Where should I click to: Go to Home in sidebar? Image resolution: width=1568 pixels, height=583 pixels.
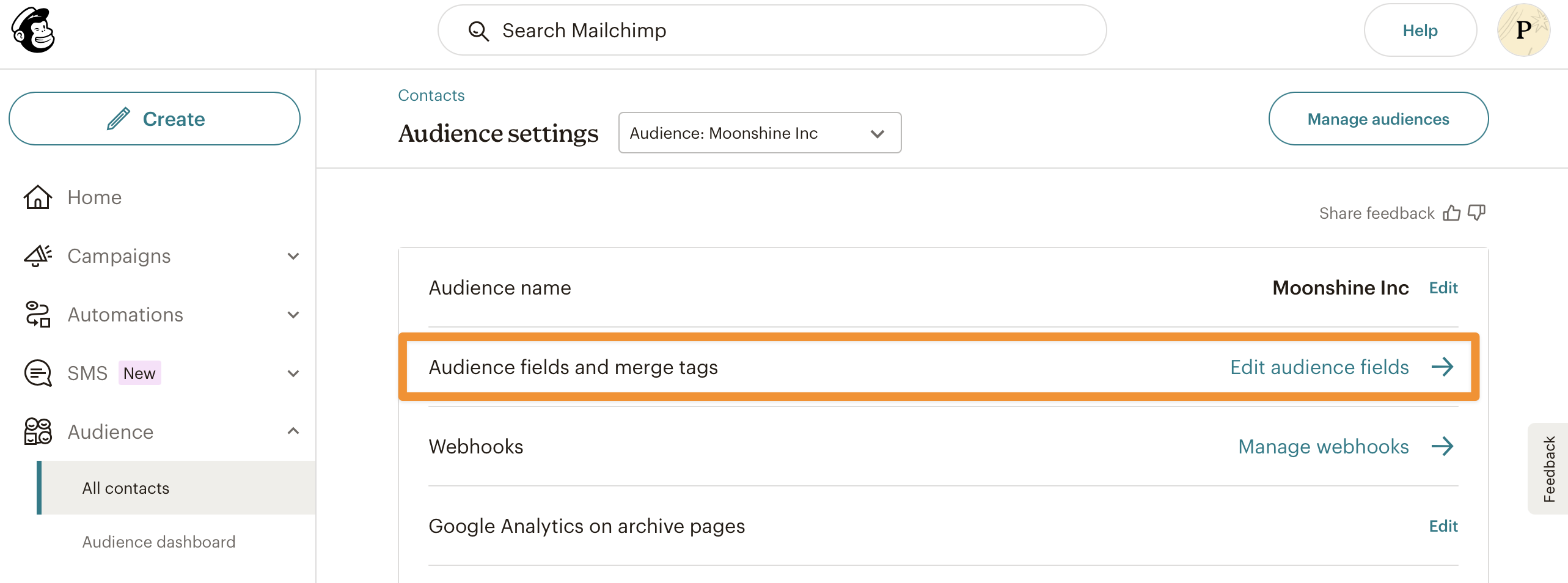tap(94, 197)
